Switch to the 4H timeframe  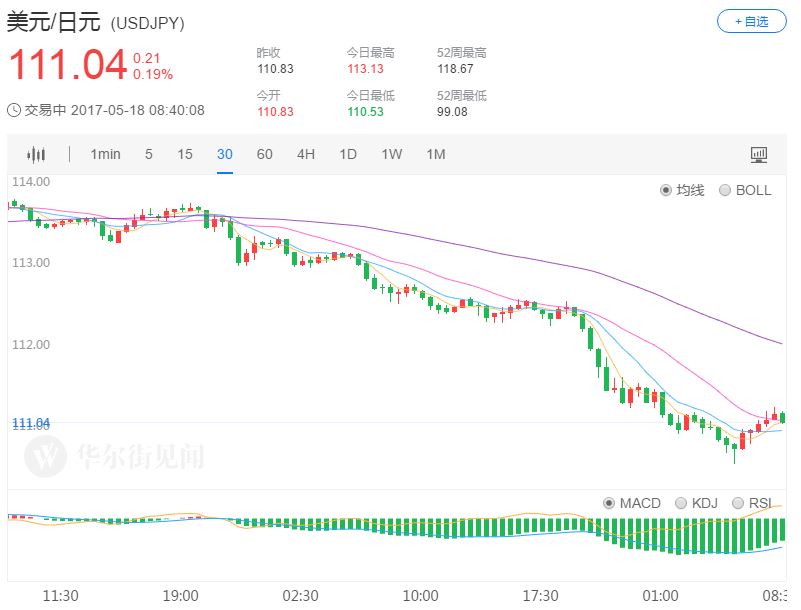click(x=306, y=154)
